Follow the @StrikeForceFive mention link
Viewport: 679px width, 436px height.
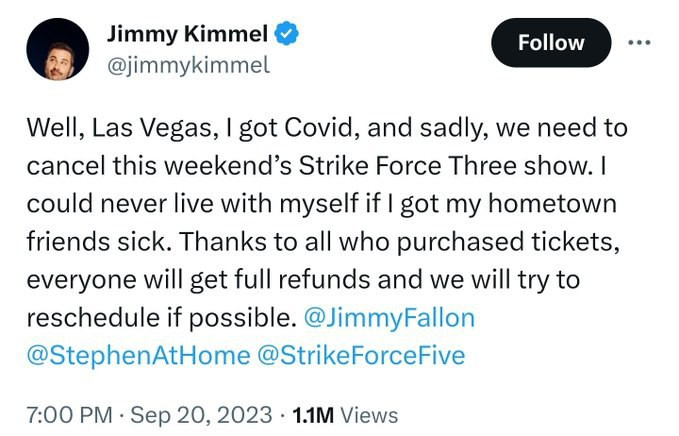click(361, 355)
